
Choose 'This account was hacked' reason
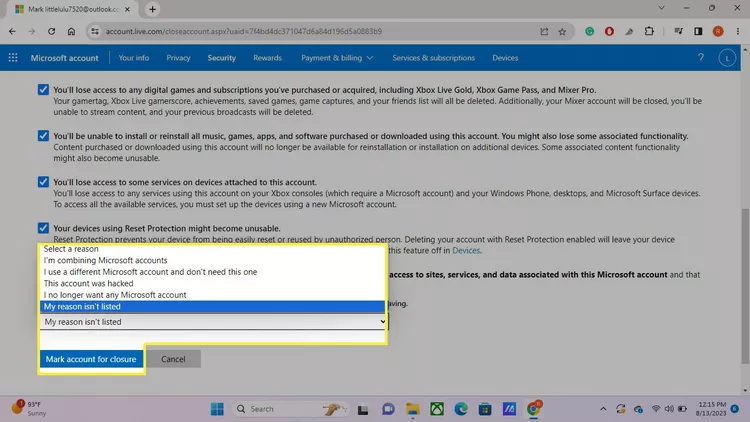(x=212, y=283)
